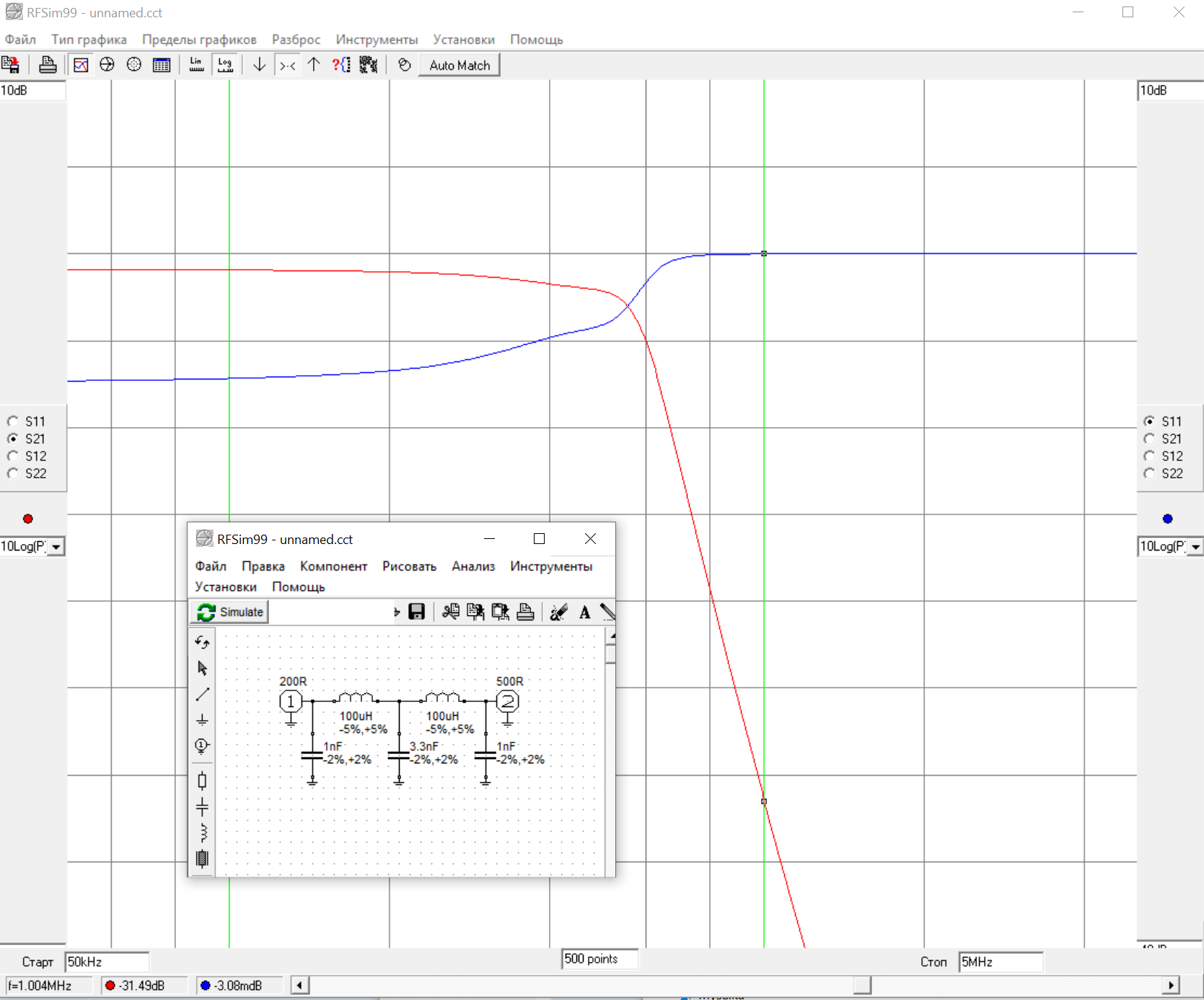Click the Стоп frequency field showing 5MHz
This screenshot has width=1204, height=1000.
(1000, 962)
